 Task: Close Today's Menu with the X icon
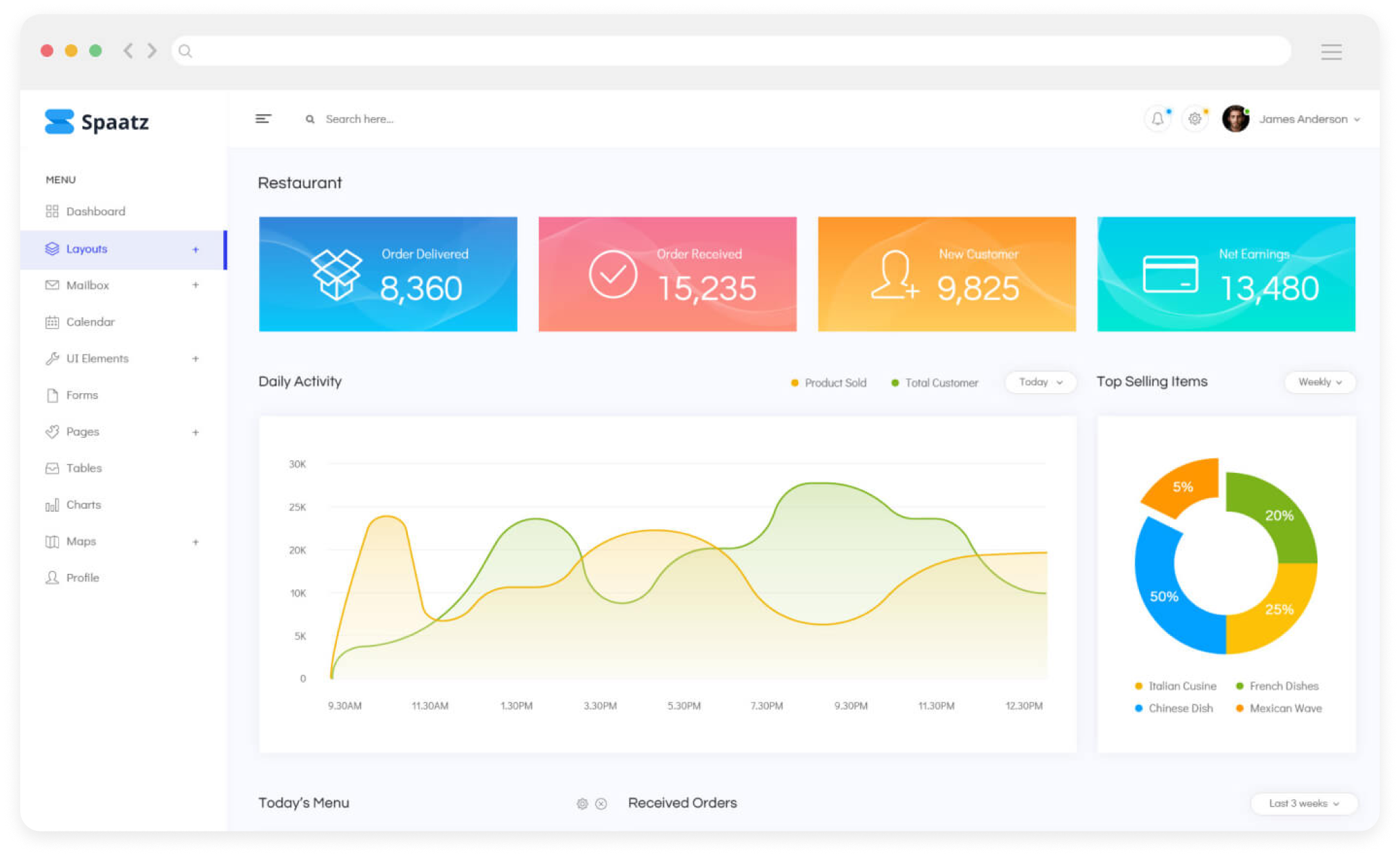601,804
